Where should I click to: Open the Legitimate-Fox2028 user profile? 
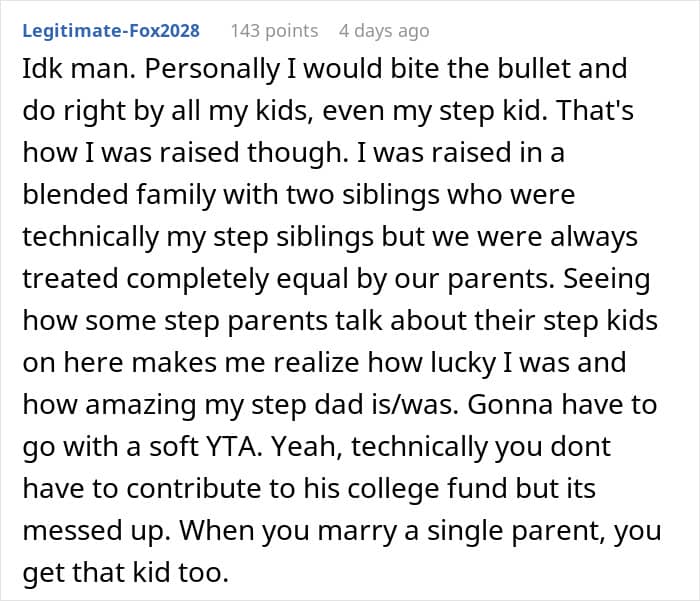click(111, 31)
